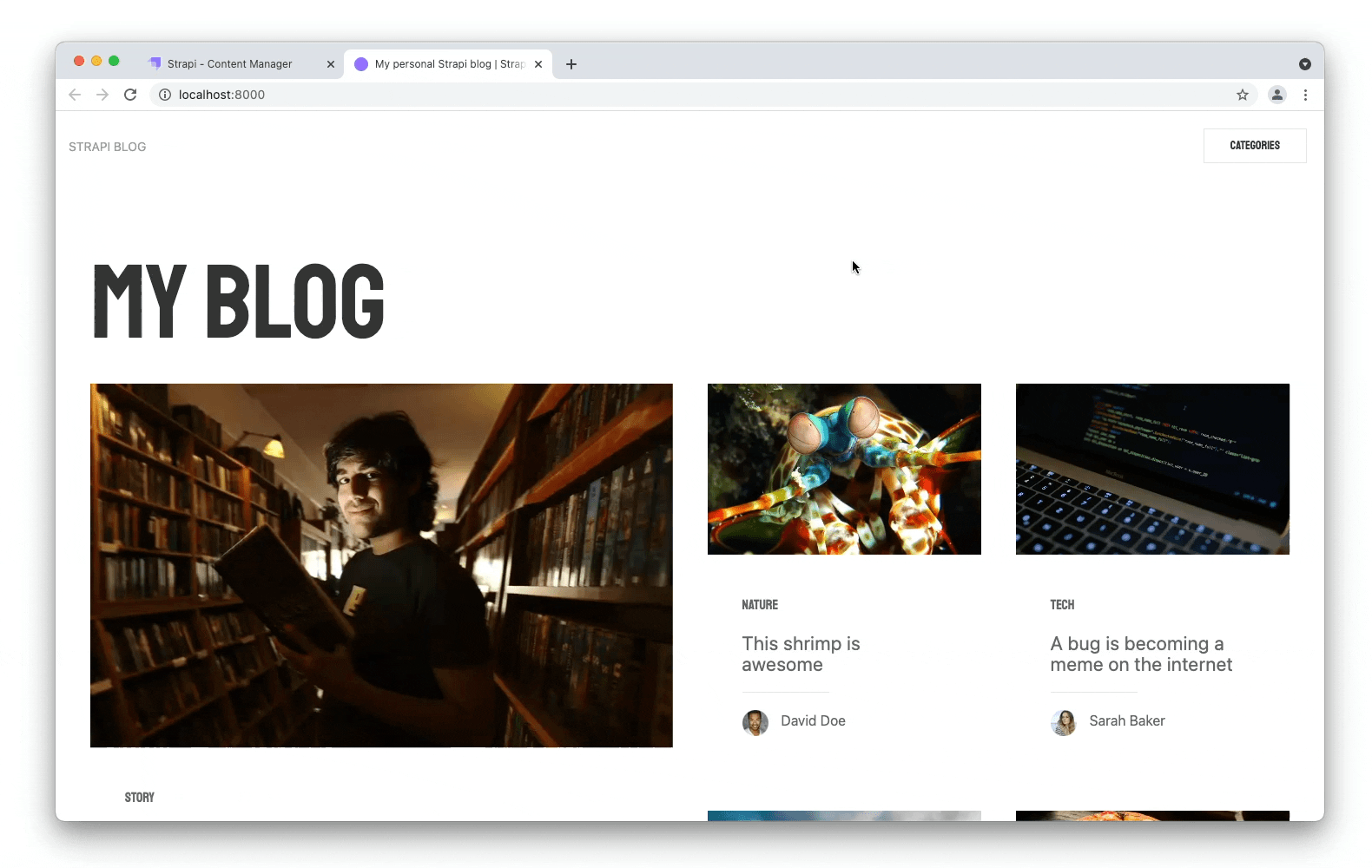This screenshot has width=1372, height=868.
Task: Reload the page with refresh icon
Action: pyautogui.click(x=130, y=95)
